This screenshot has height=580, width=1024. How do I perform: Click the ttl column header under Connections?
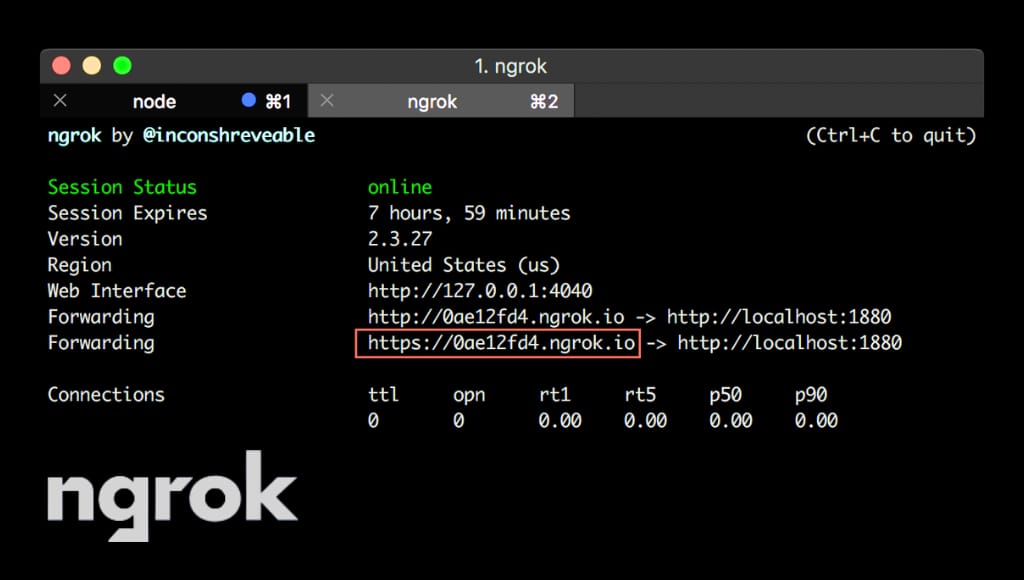tap(383, 394)
